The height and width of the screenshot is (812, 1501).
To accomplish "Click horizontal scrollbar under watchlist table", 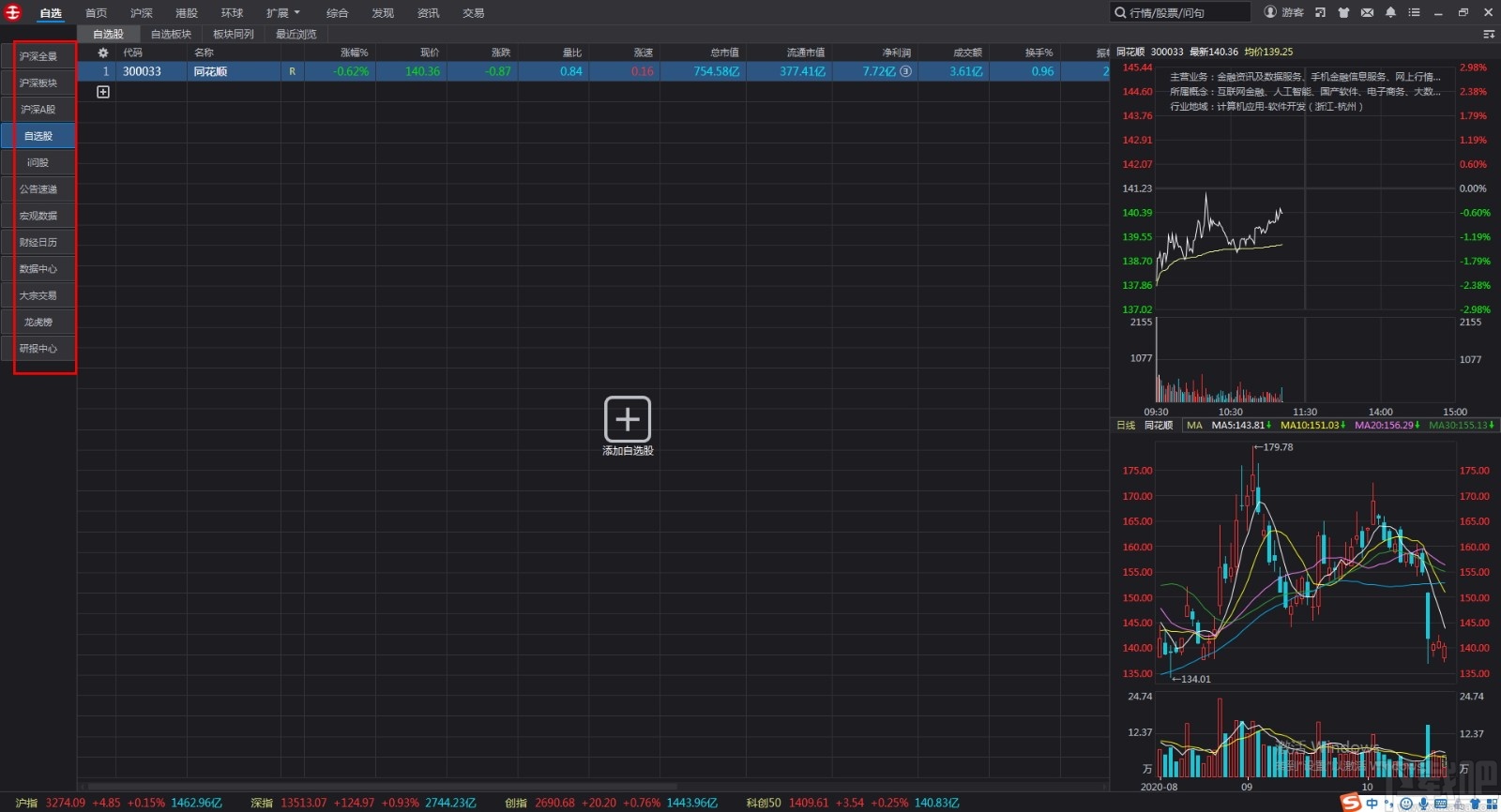I will click(x=382, y=786).
